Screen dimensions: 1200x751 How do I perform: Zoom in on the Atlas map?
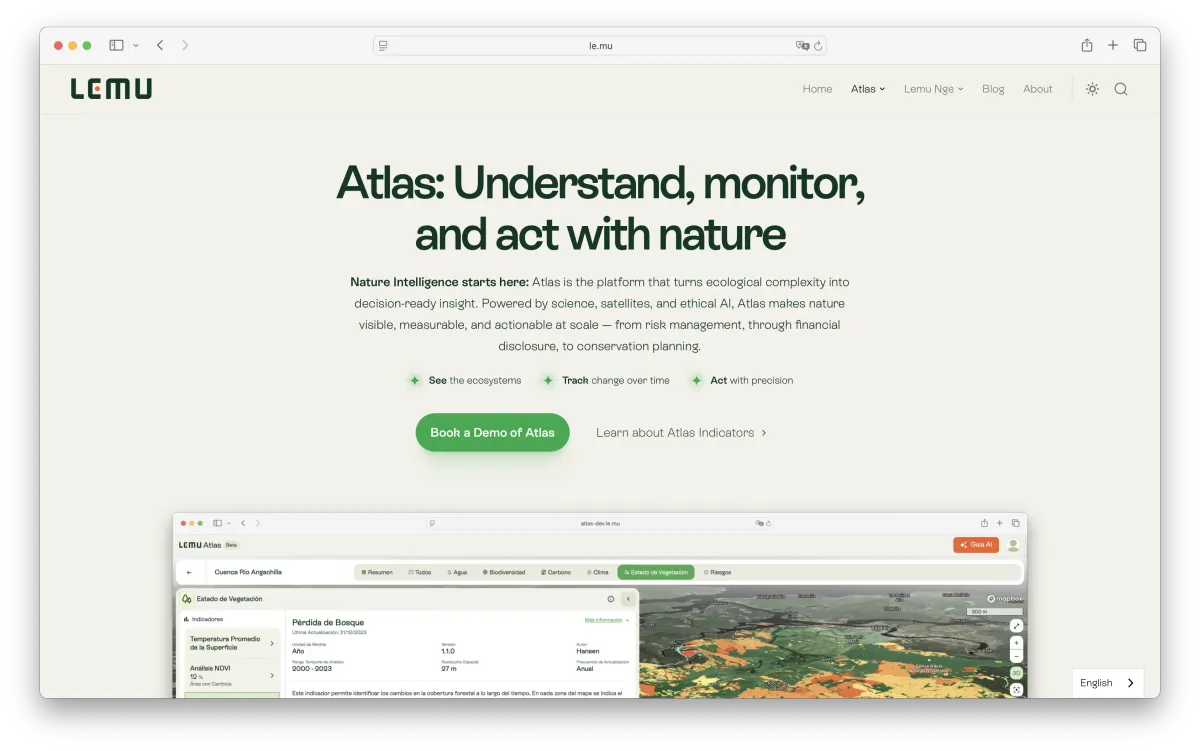[x=1016, y=642]
